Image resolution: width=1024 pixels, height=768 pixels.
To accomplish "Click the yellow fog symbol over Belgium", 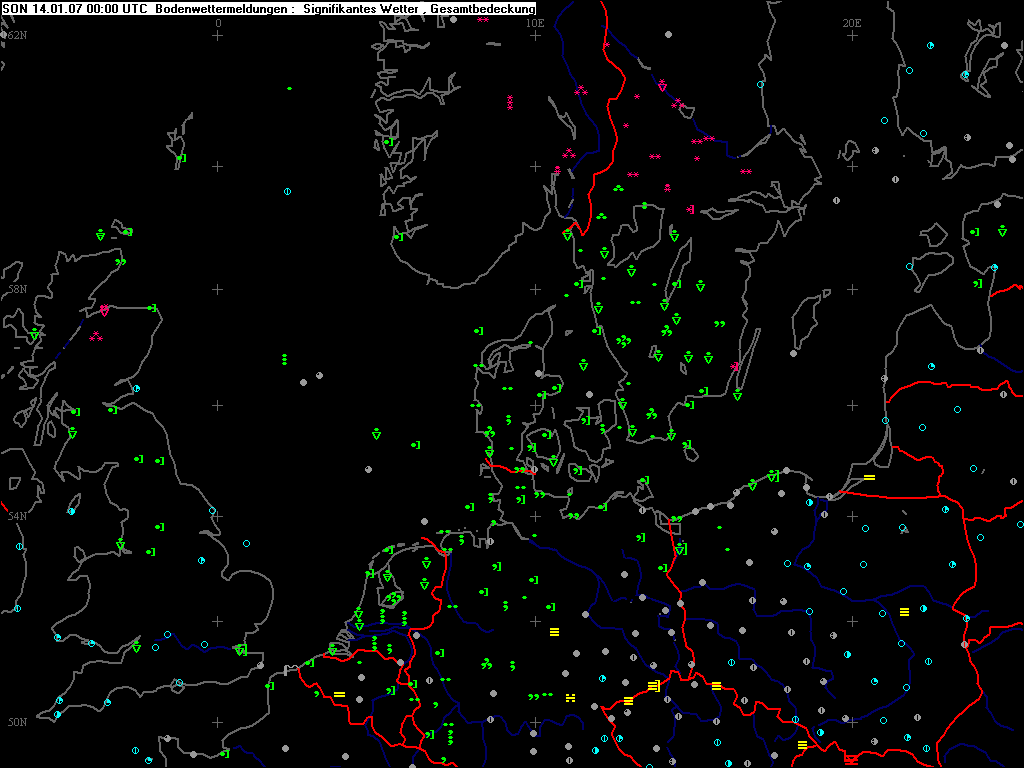I will (339, 694).
